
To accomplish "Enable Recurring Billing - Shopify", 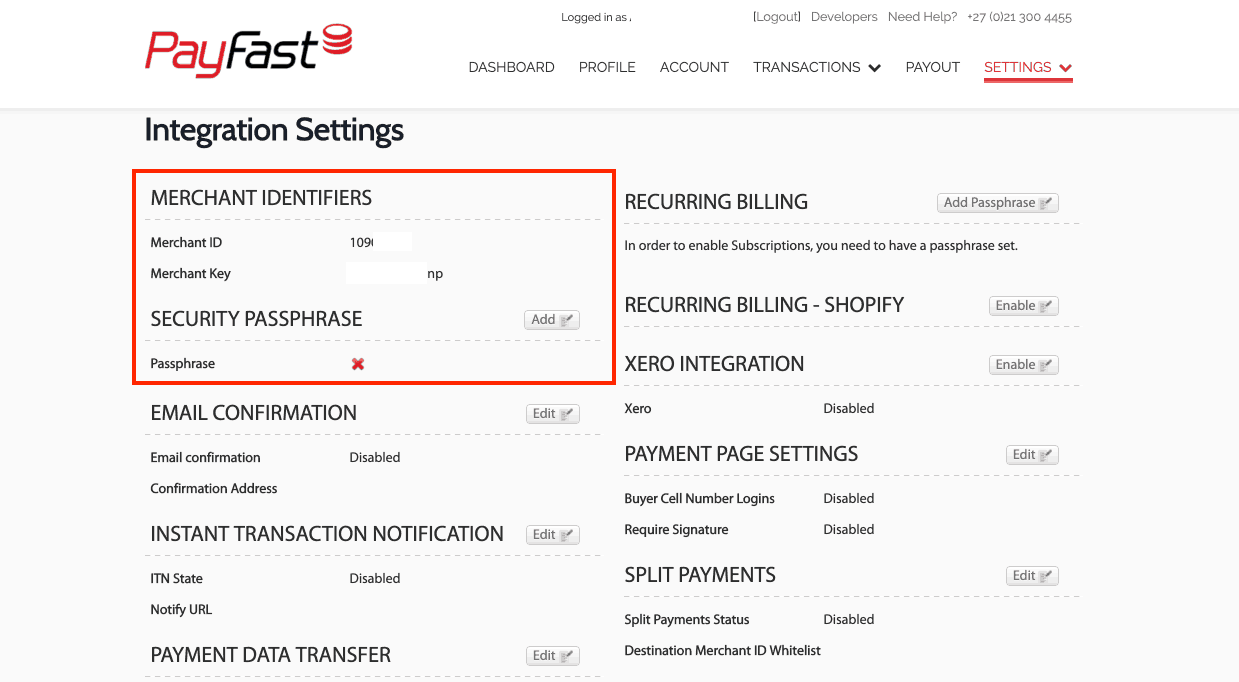I will pyautogui.click(x=1024, y=306).
